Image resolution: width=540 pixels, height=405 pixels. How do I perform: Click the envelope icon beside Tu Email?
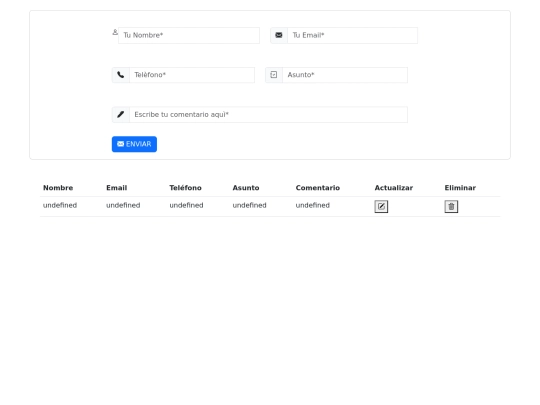click(279, 35)
